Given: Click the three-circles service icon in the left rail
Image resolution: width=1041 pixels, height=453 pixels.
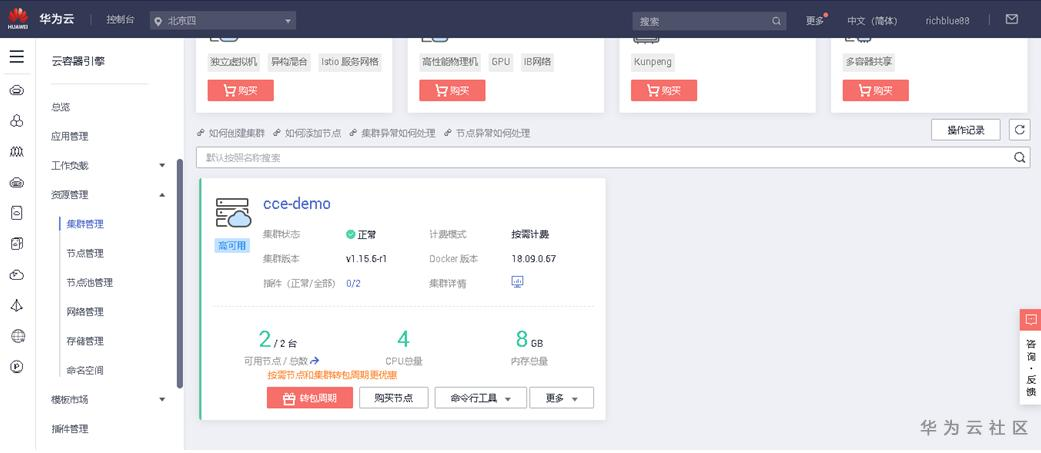Looking at the screenshot, I should pos(17,121).
